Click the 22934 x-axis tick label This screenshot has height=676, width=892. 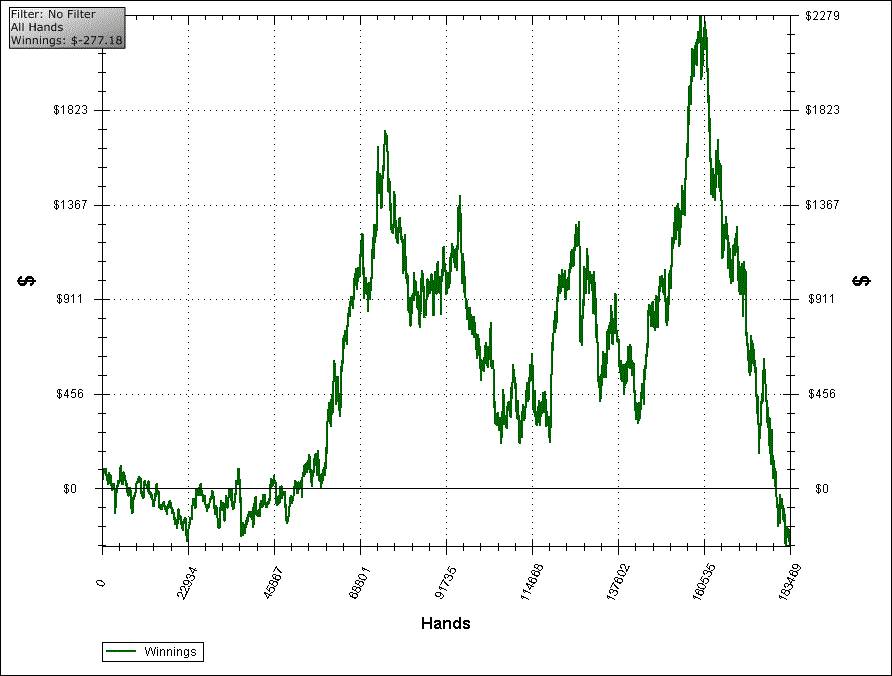(186, 581)
